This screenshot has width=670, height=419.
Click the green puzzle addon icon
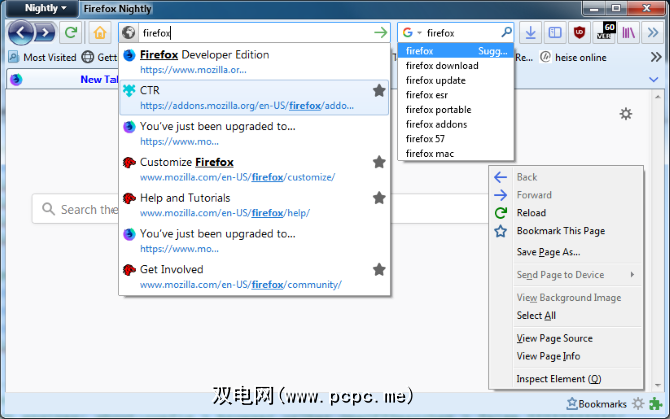click(655, 404)
